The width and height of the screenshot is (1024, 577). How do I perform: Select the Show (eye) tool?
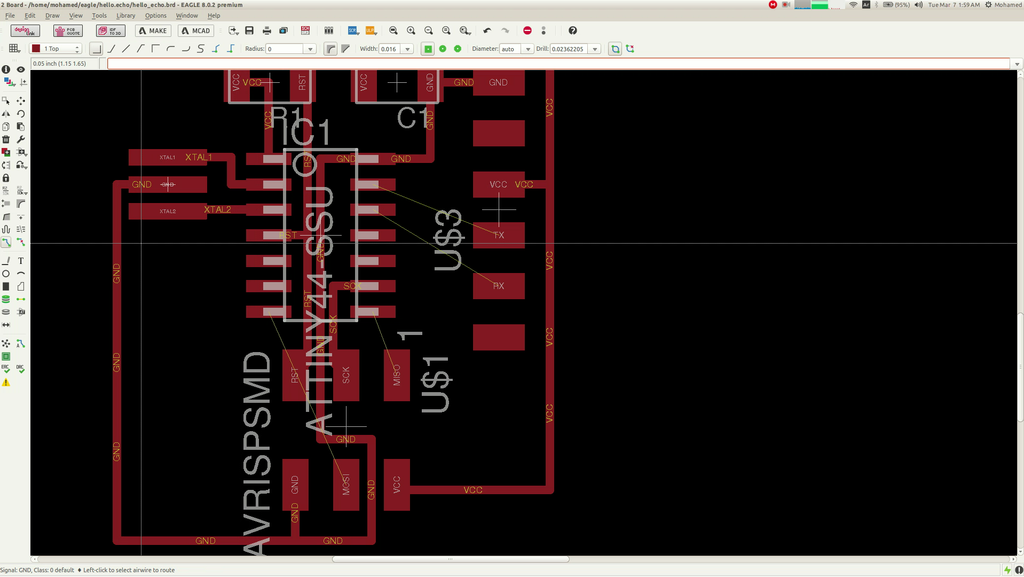tap(21, 69)
